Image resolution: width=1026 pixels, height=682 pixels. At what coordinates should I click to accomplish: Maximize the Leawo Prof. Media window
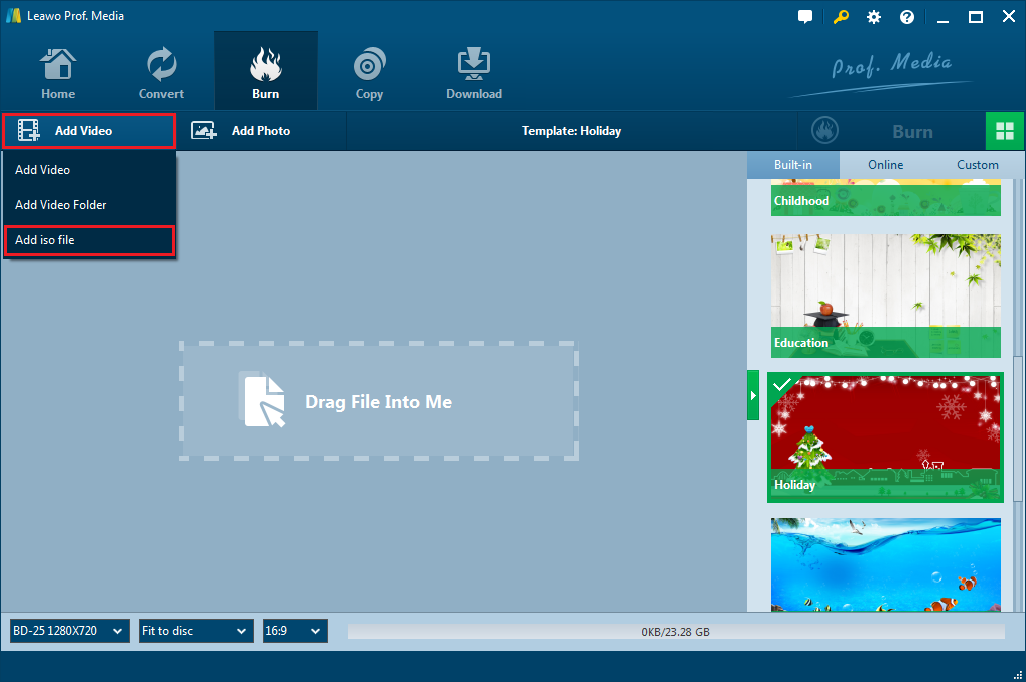[976, 17]
